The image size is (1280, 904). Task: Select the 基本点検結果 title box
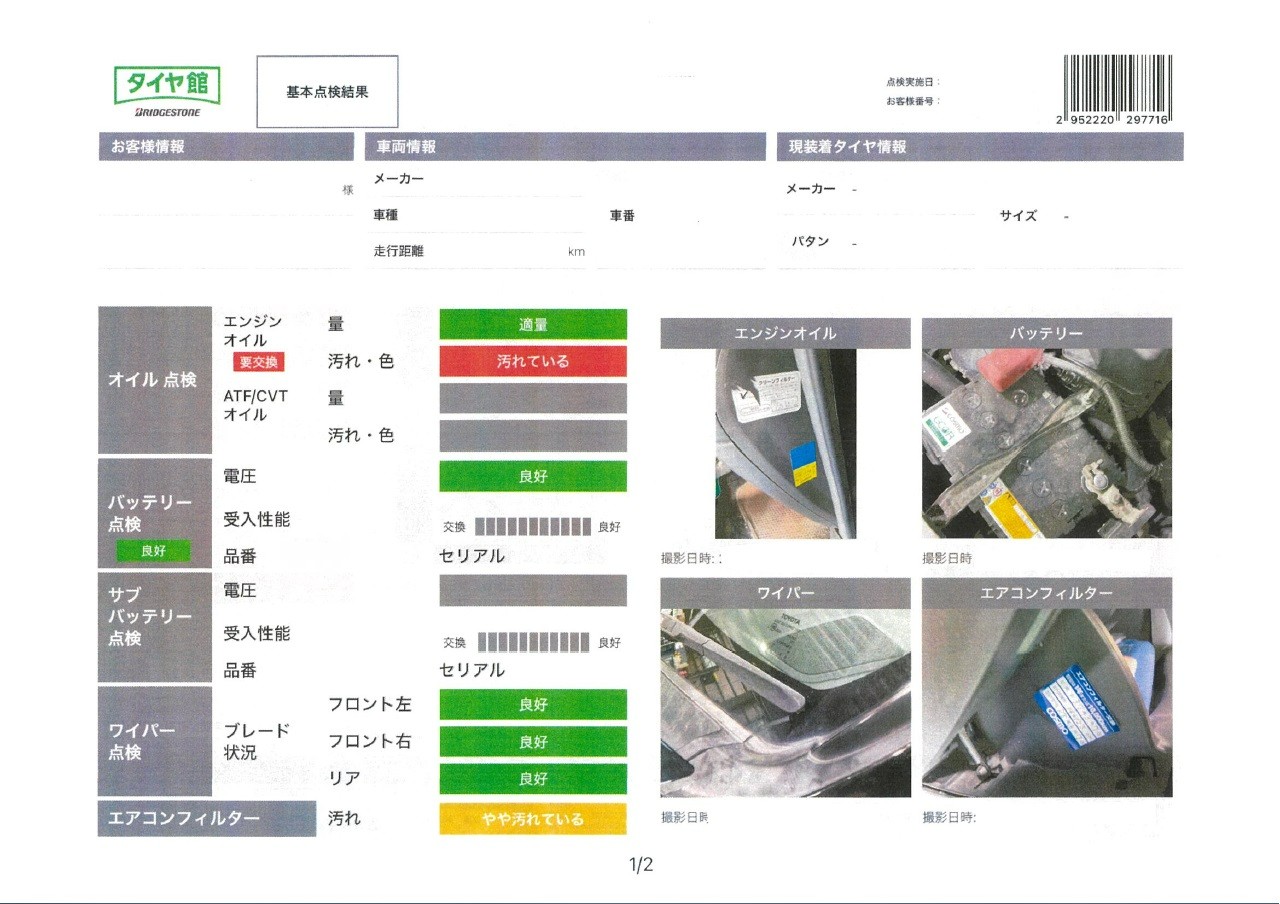[327, 92]
